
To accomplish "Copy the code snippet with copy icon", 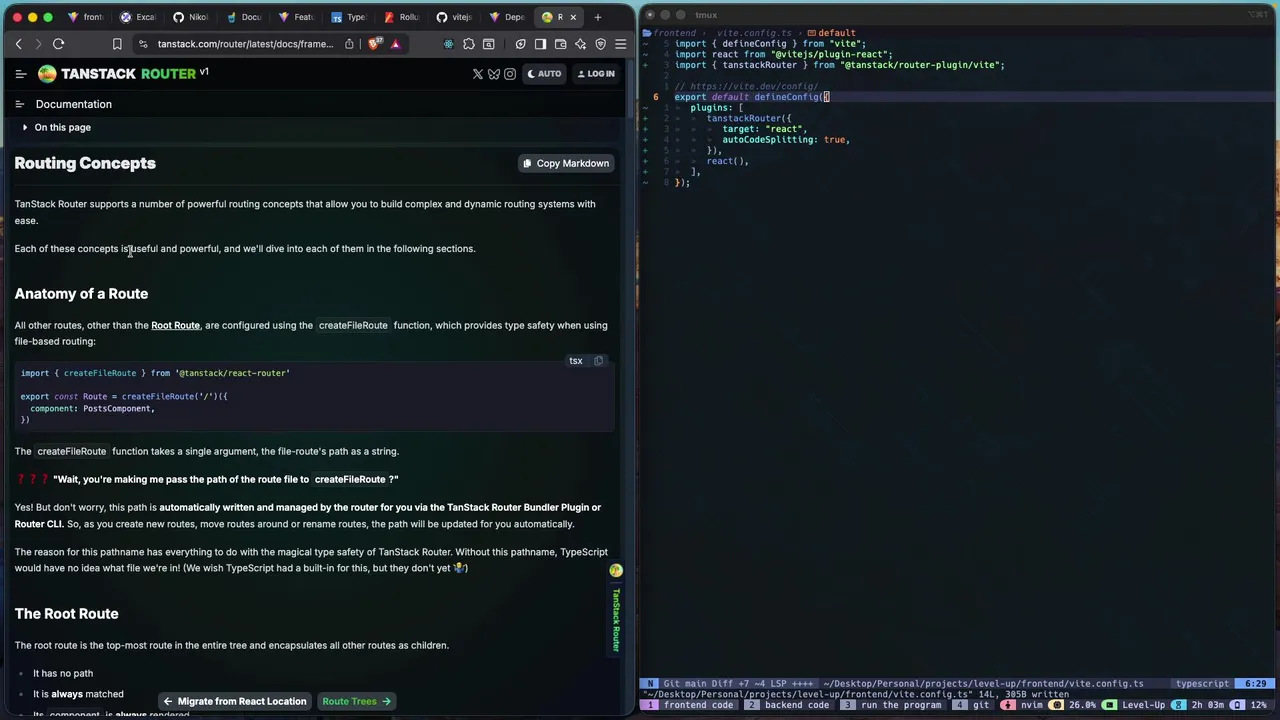I will [x=598, y=361].
